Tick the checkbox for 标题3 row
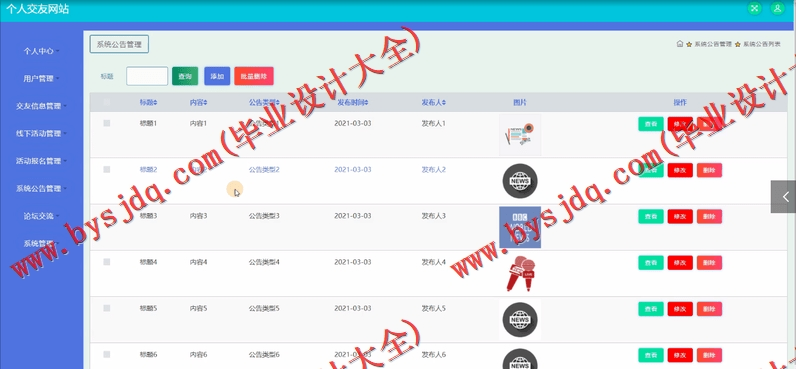The height and width of the screenshot is (369, 796). tap(107, 215)
